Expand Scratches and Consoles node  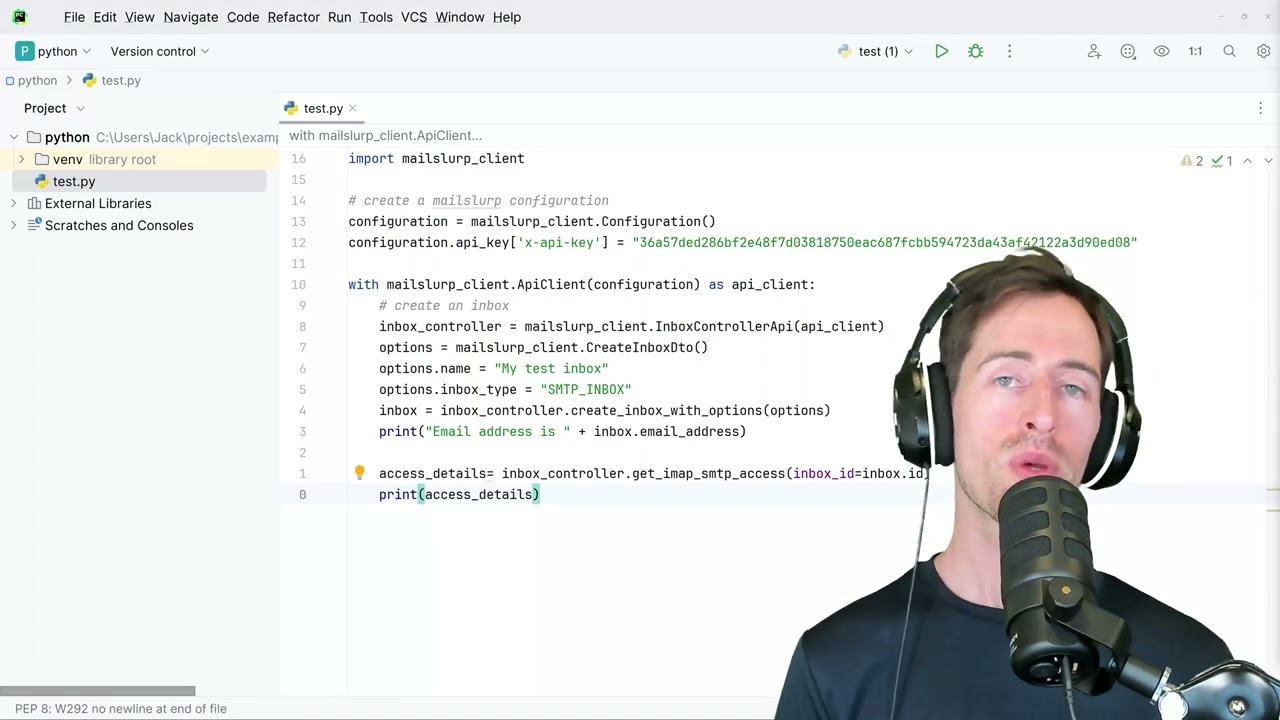14,225
